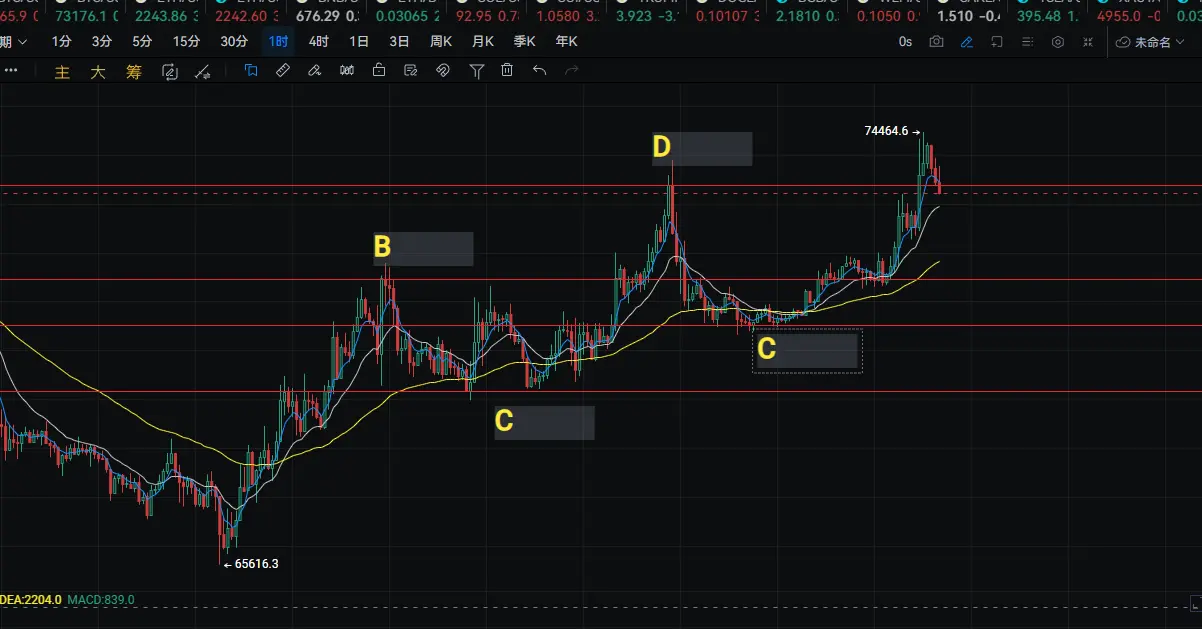Toggle the 筹 chip distribution button
1202x629 pixels.
(134, 71)
